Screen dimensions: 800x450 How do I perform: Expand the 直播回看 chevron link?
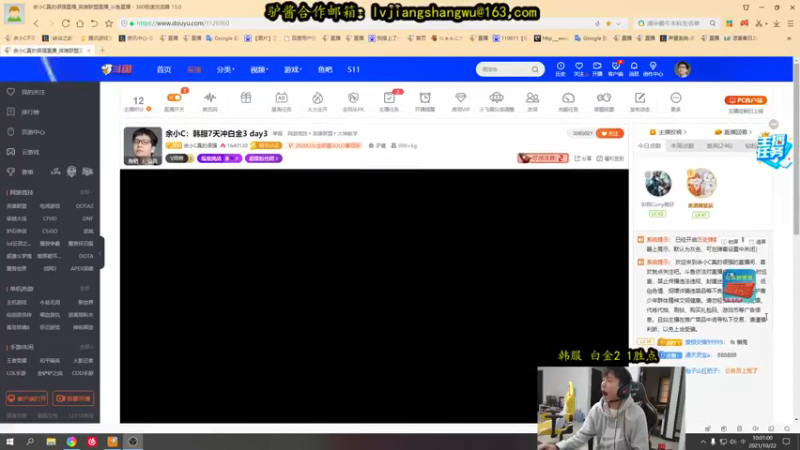(733, 132)
